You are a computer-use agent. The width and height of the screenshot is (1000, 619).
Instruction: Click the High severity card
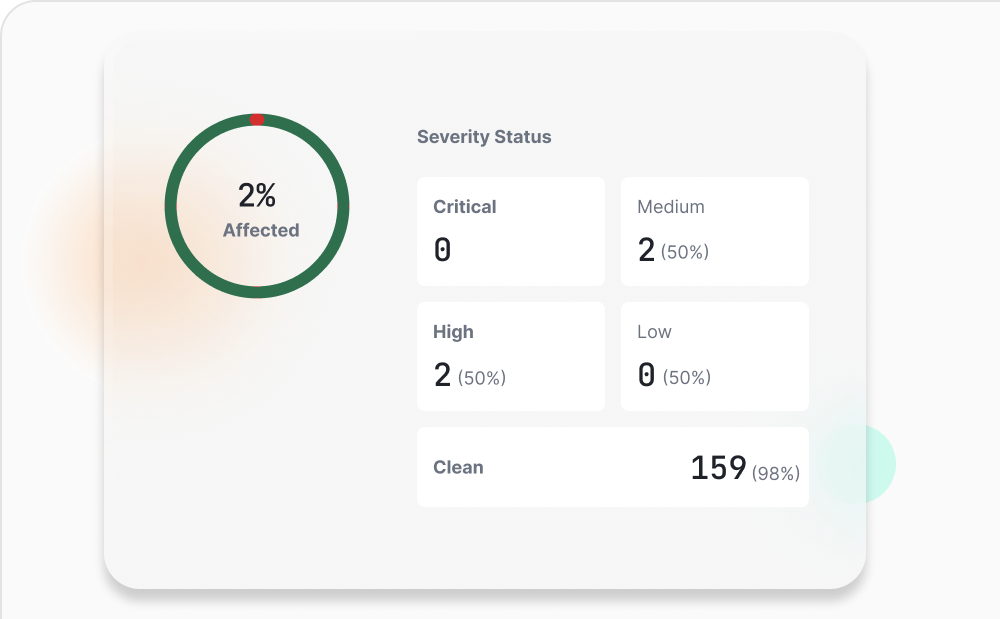(510, 355)
